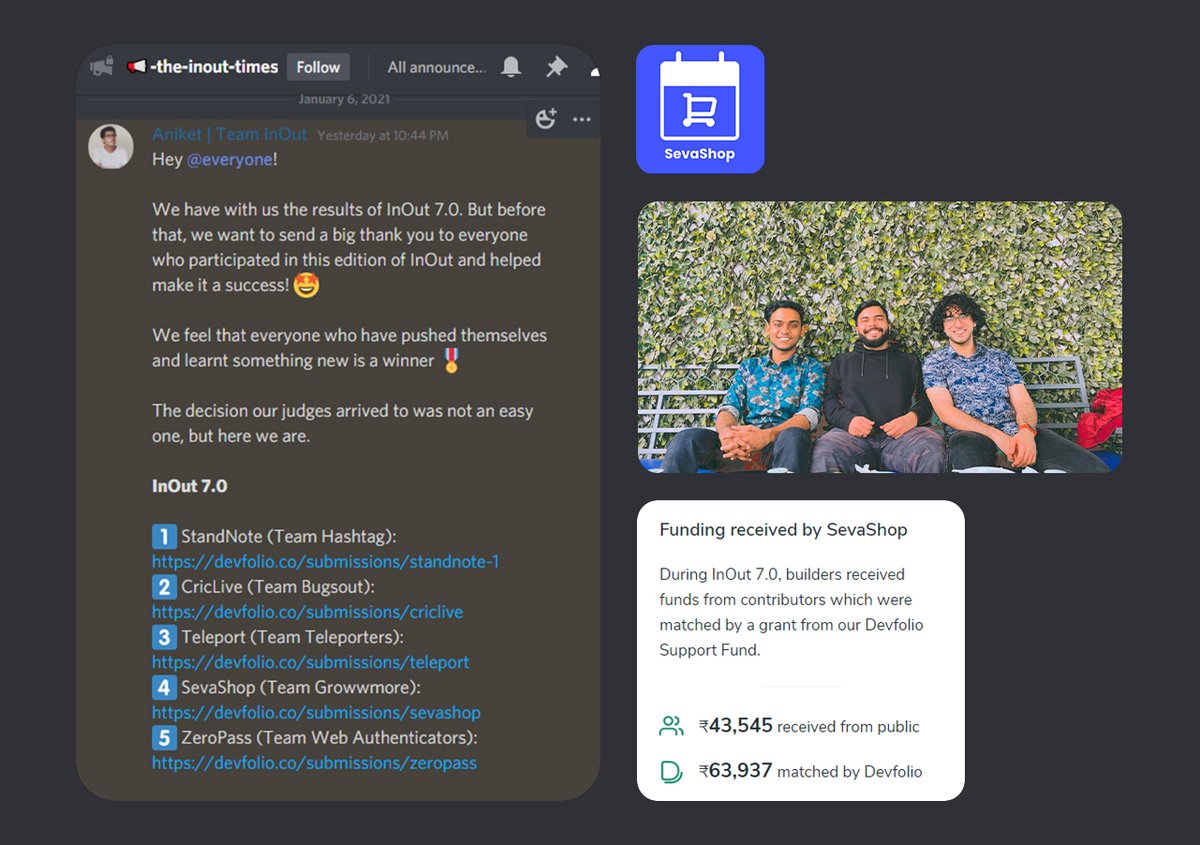Click the '-the-inout-times' channel name
Viewport: 1200px width, 845px height.
[x=214, y=67]
